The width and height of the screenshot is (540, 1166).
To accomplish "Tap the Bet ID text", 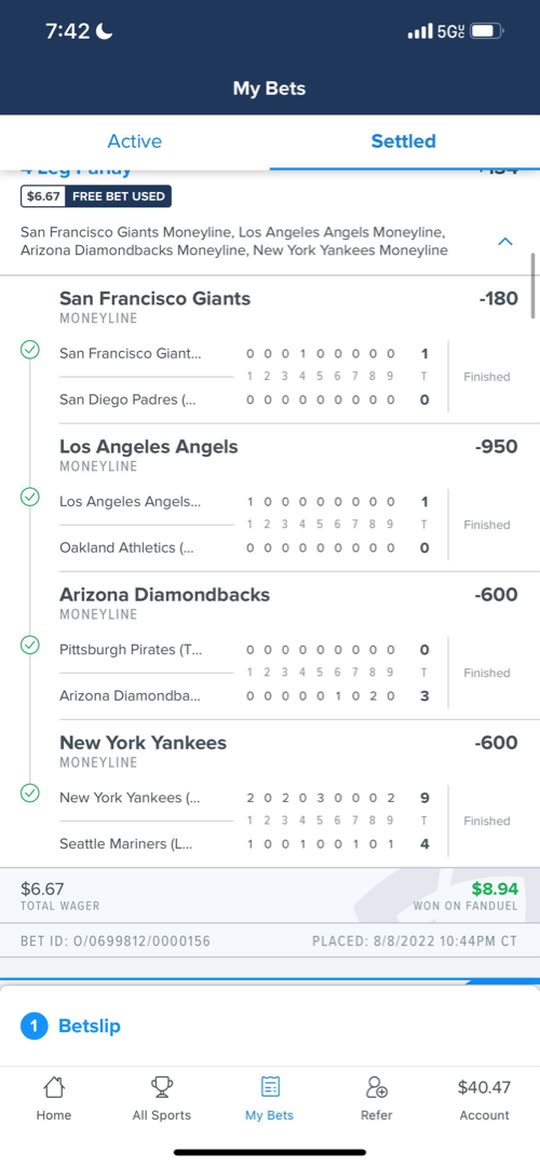I will (115, 941).
